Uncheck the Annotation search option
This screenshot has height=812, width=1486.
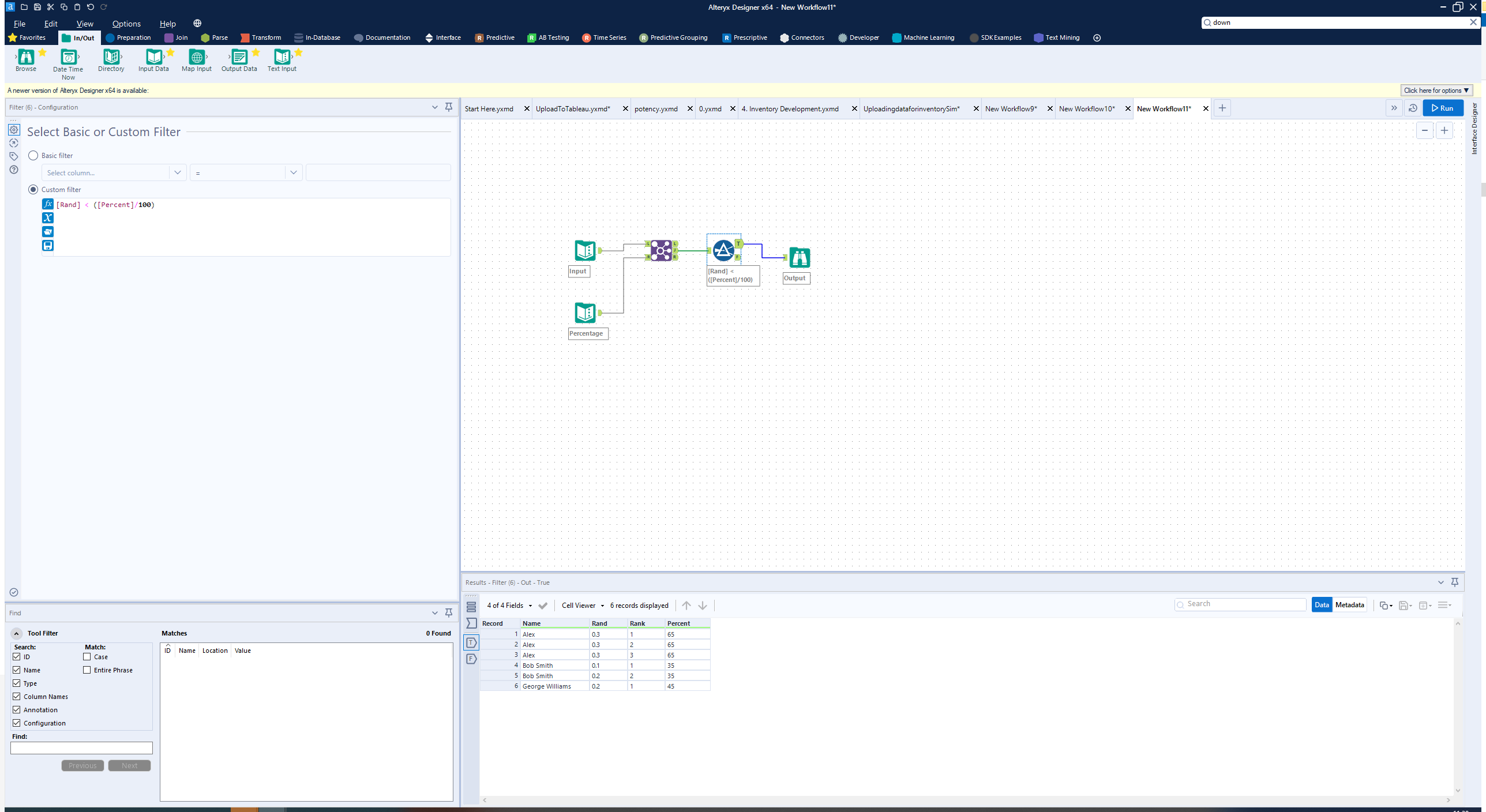17,709
